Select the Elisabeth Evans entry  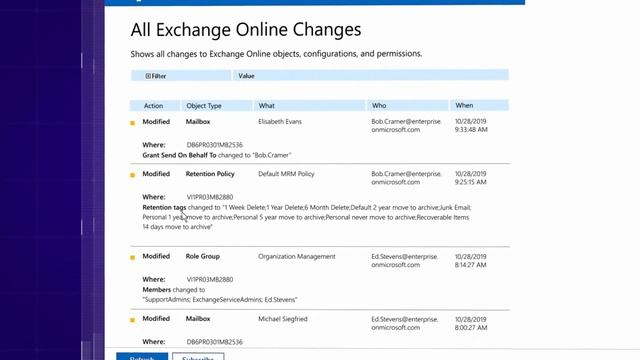click(280, 122)
